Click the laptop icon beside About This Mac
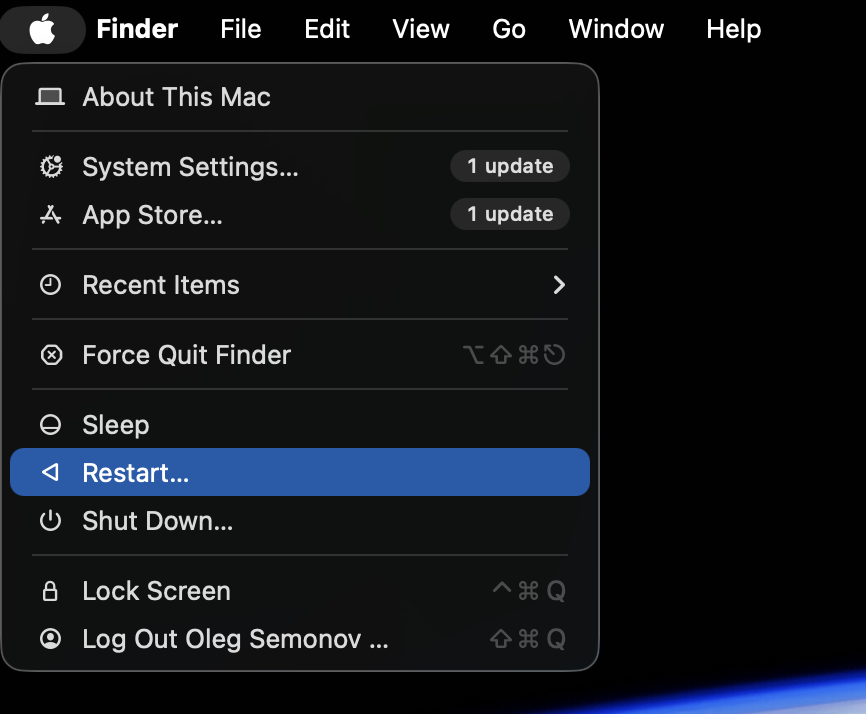Viewport: 866px width, 714px height. point(50,97)
